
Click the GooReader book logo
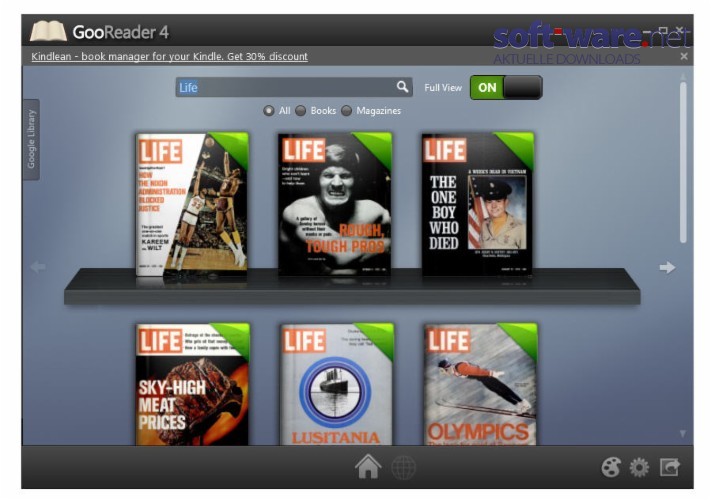tap(48, 31)
